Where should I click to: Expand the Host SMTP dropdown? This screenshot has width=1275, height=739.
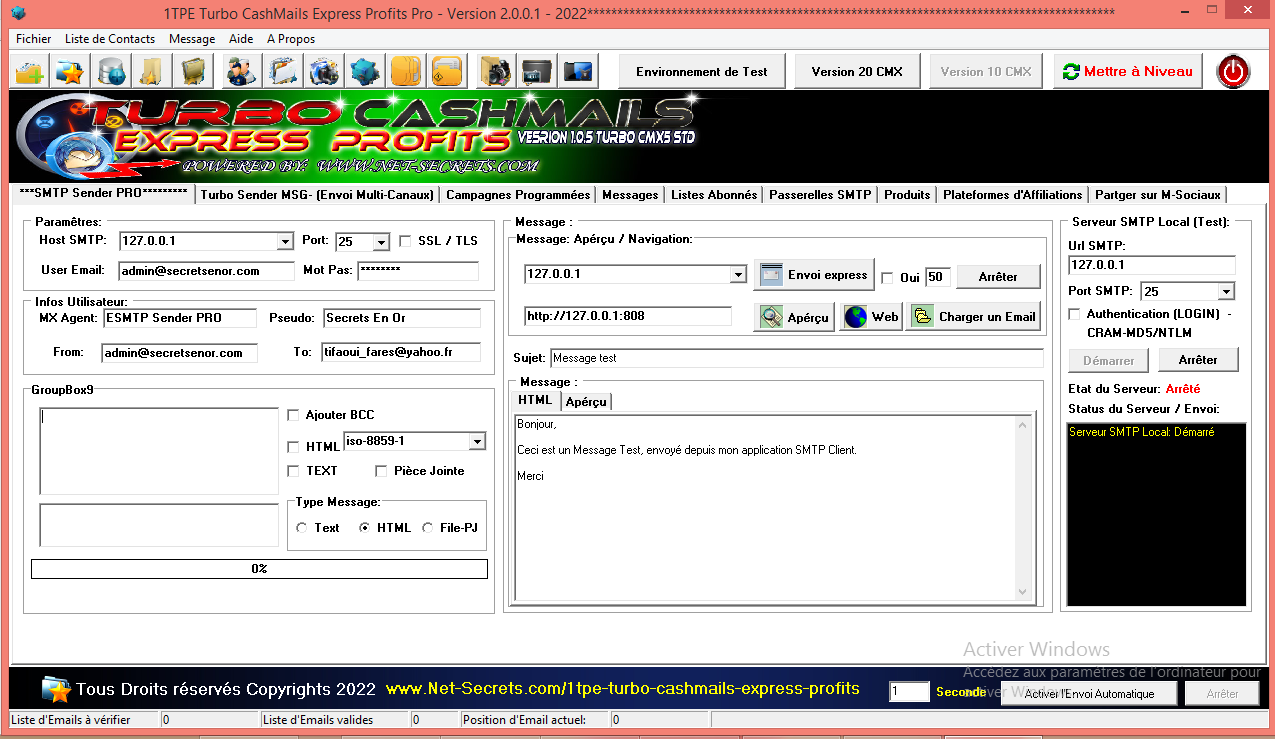(284, 242)
